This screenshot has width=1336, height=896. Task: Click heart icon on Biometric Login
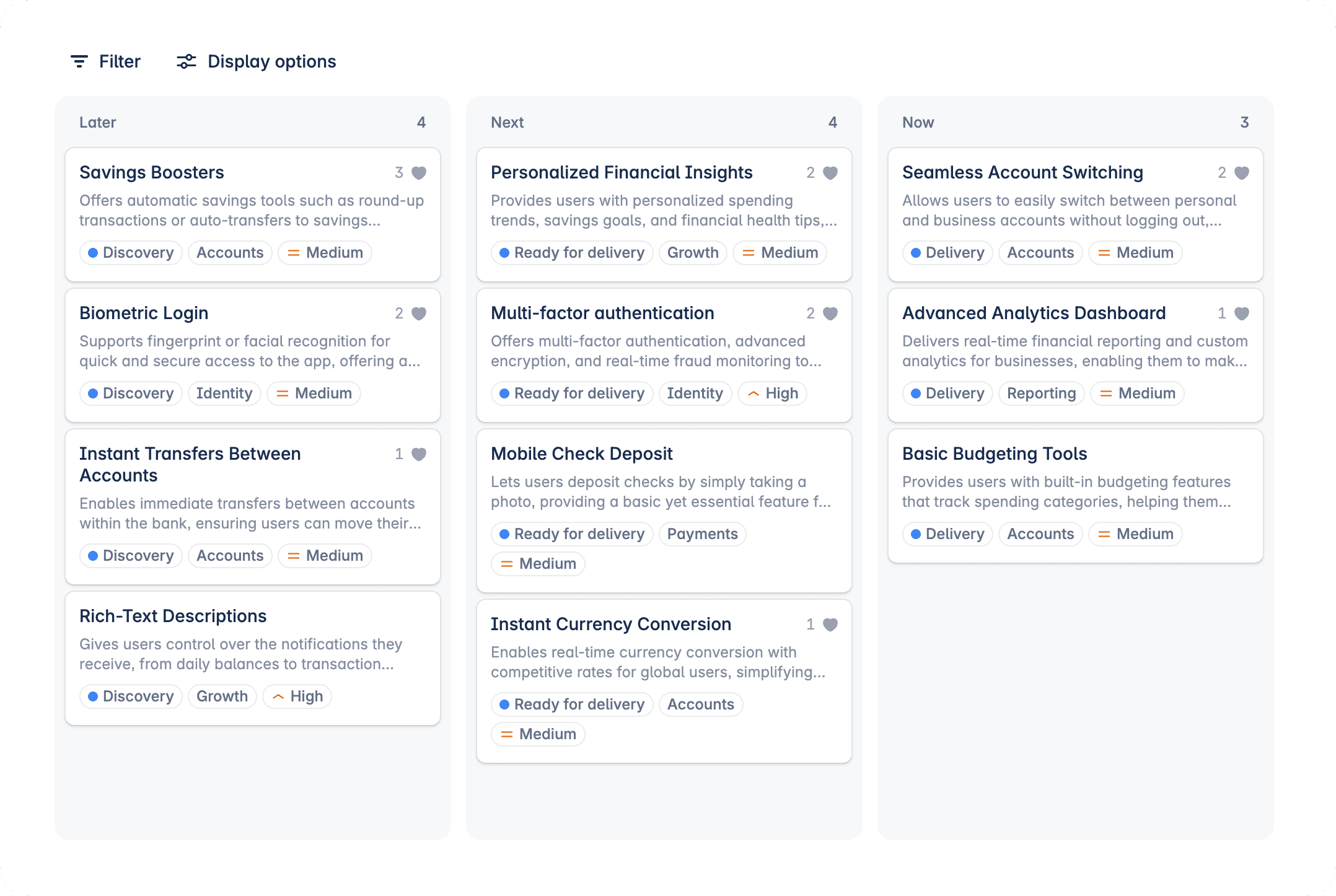click(x=419, y=314)
